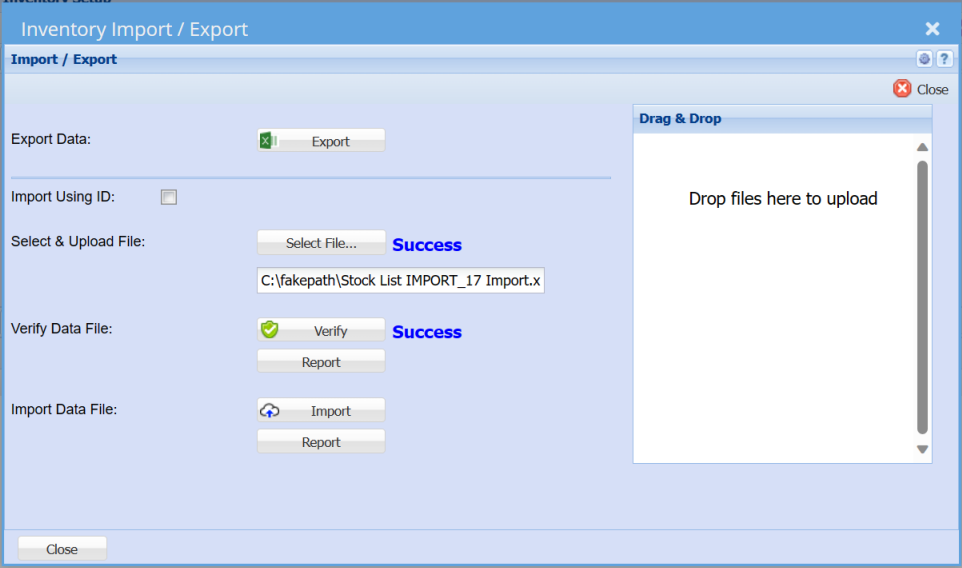
Task: Click the bottom Close button
Action: [x=62, y=549]
